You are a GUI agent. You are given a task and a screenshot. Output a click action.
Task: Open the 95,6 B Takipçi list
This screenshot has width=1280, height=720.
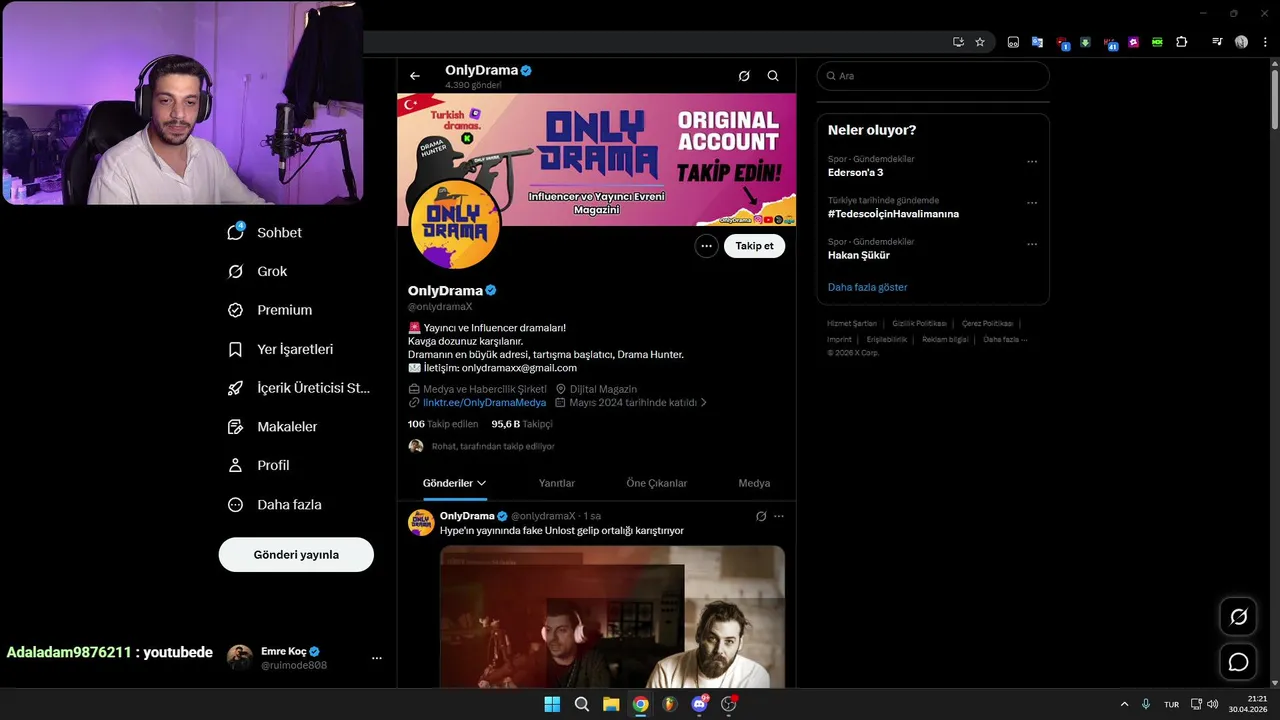[x=522, y=424]
